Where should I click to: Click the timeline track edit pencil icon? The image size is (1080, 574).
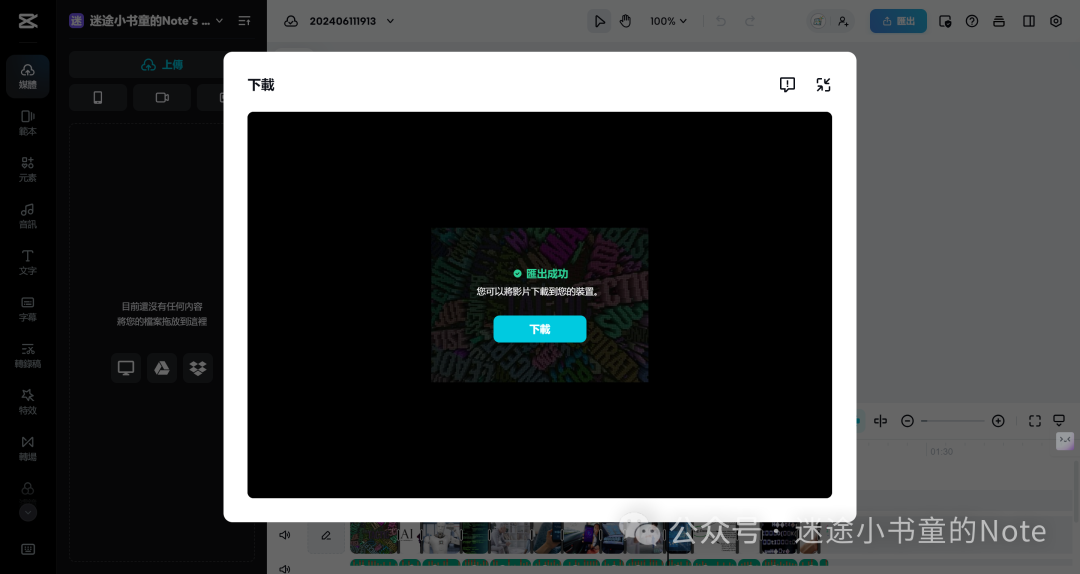326,535
